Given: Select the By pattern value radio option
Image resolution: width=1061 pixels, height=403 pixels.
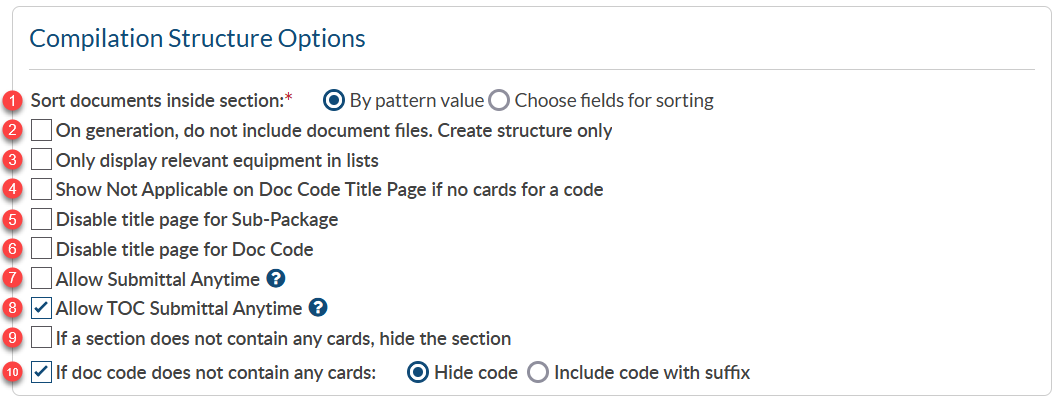Looking at the screenshot, I should (x=335, y=100).
